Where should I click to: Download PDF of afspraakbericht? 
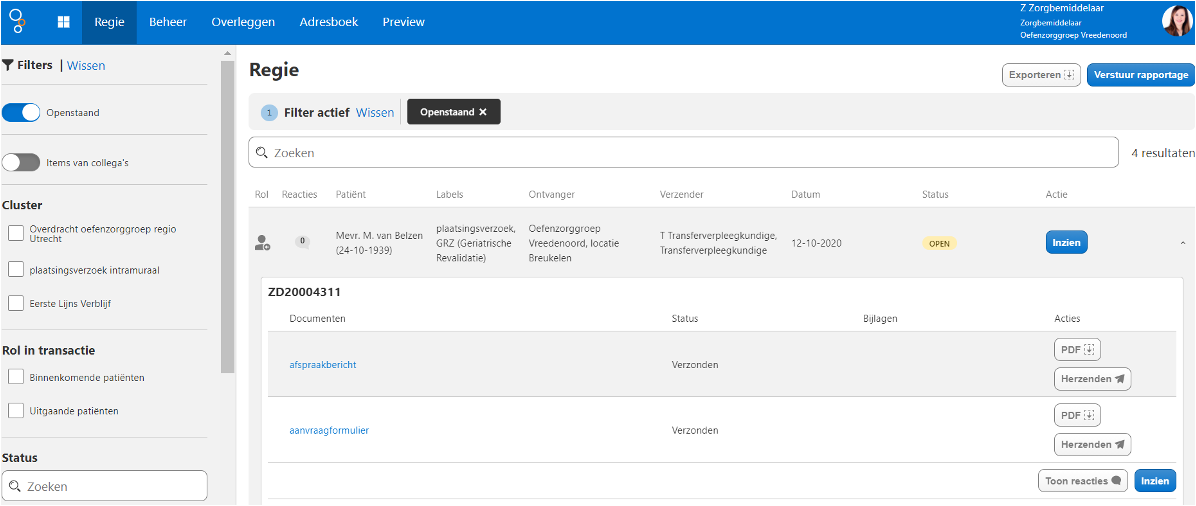tap(1077, 350)
